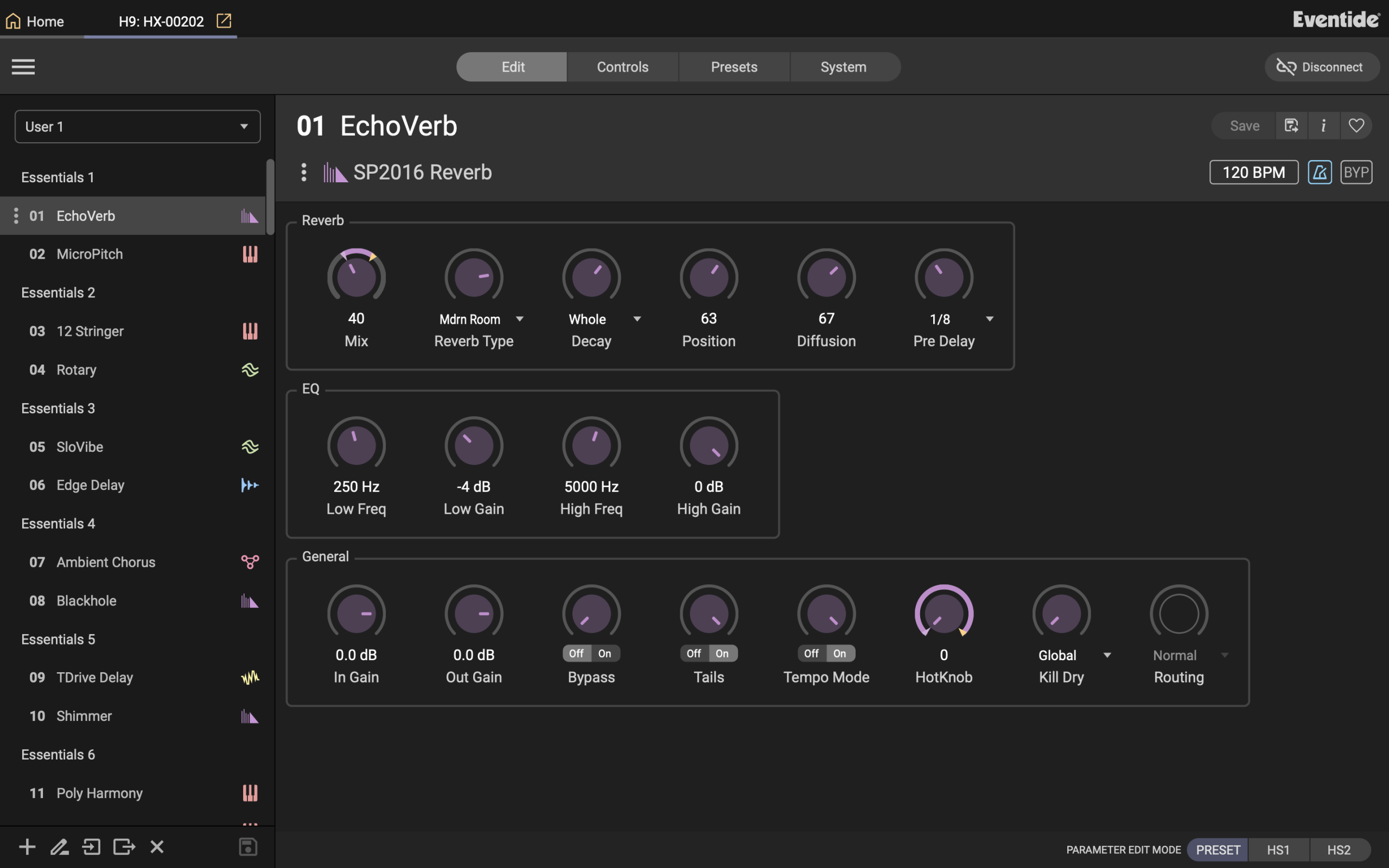This screenshot has height=868, width=1389.
Task: Switch to the Presets tab
Action: pyautogui.click(x=734, y=67)
